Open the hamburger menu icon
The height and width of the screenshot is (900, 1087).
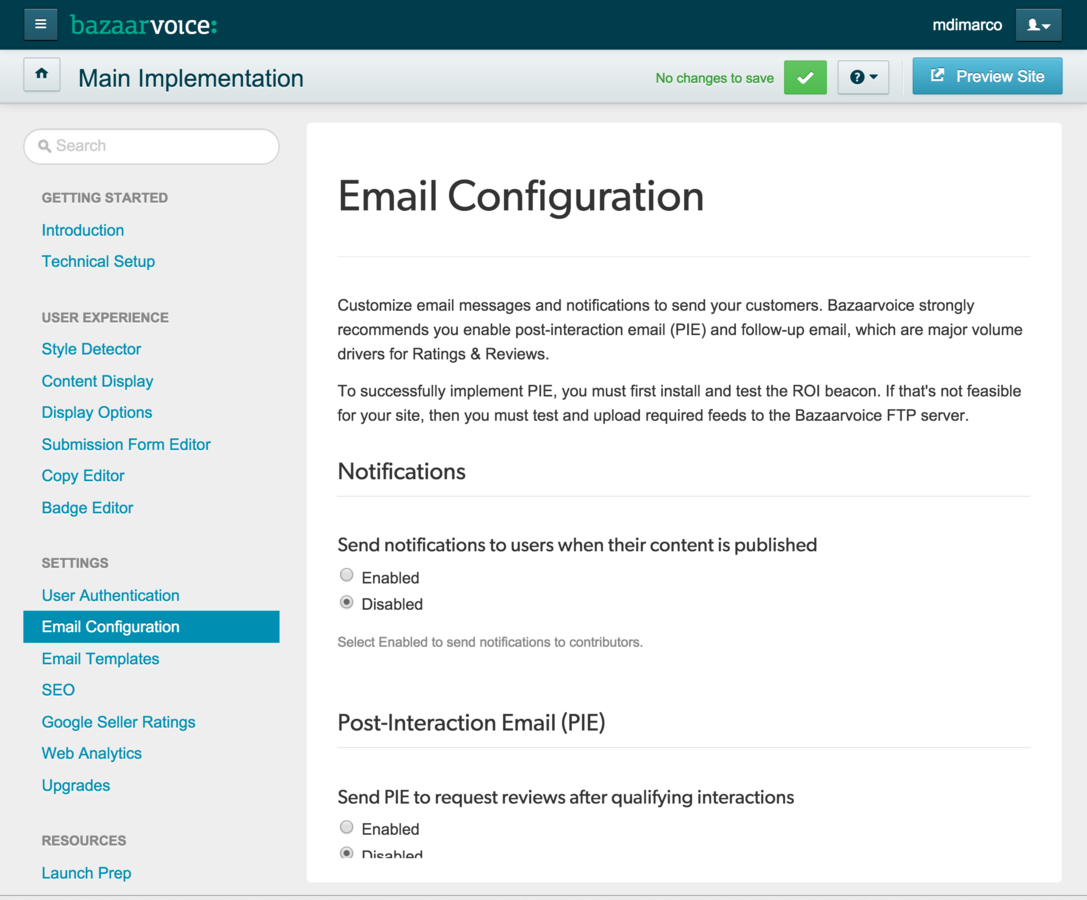click(x=41, y=24)
